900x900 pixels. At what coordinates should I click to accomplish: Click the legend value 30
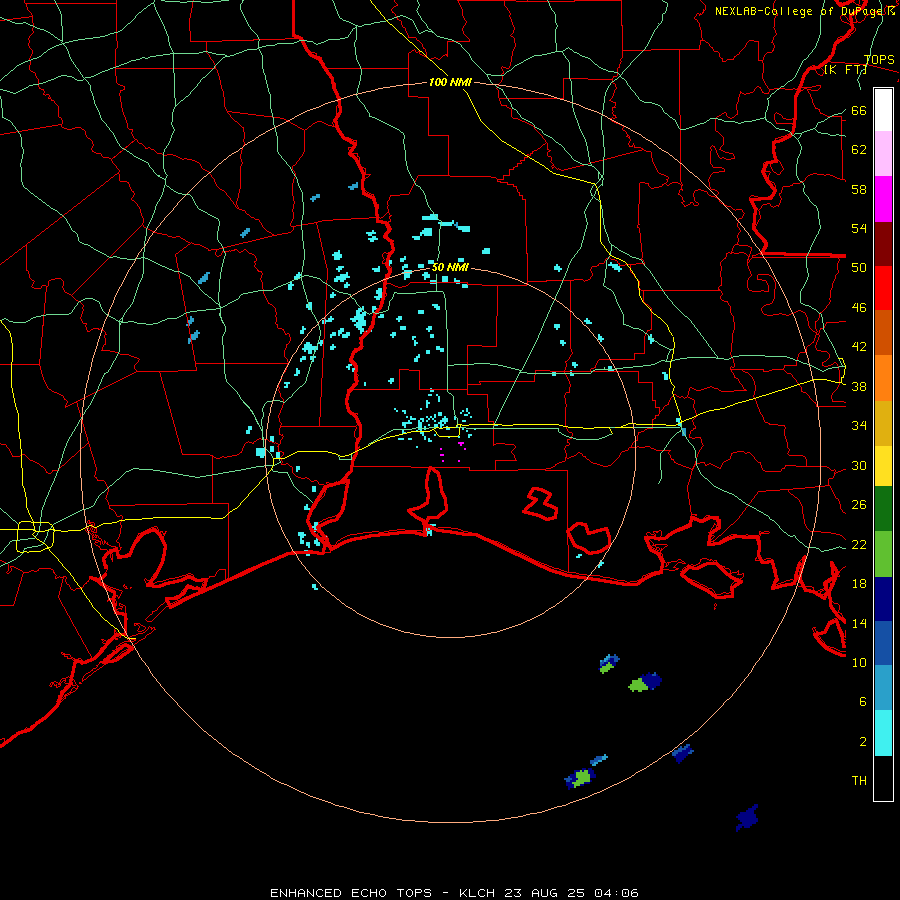point(859,465)
